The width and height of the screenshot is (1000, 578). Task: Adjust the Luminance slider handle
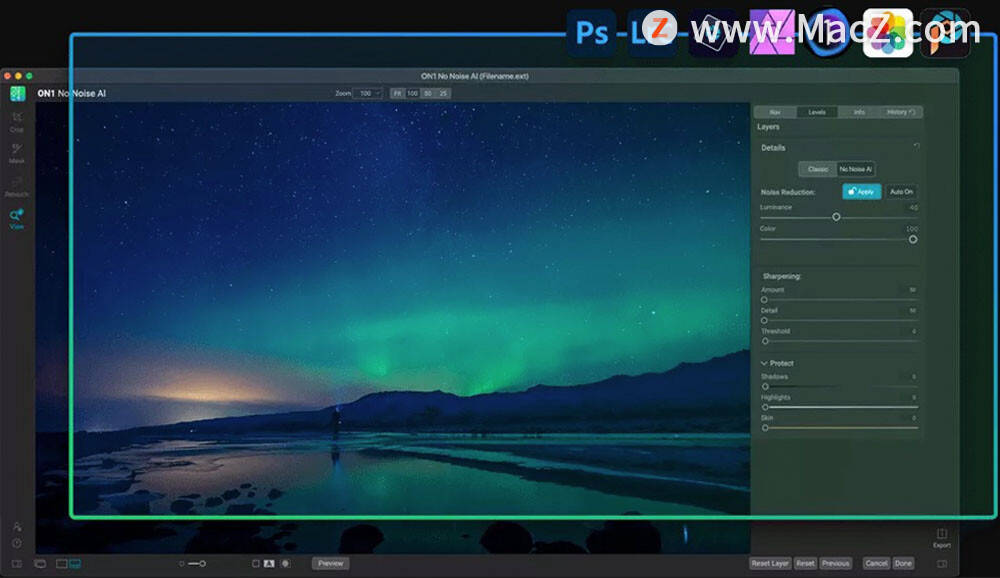coord(836,217)
